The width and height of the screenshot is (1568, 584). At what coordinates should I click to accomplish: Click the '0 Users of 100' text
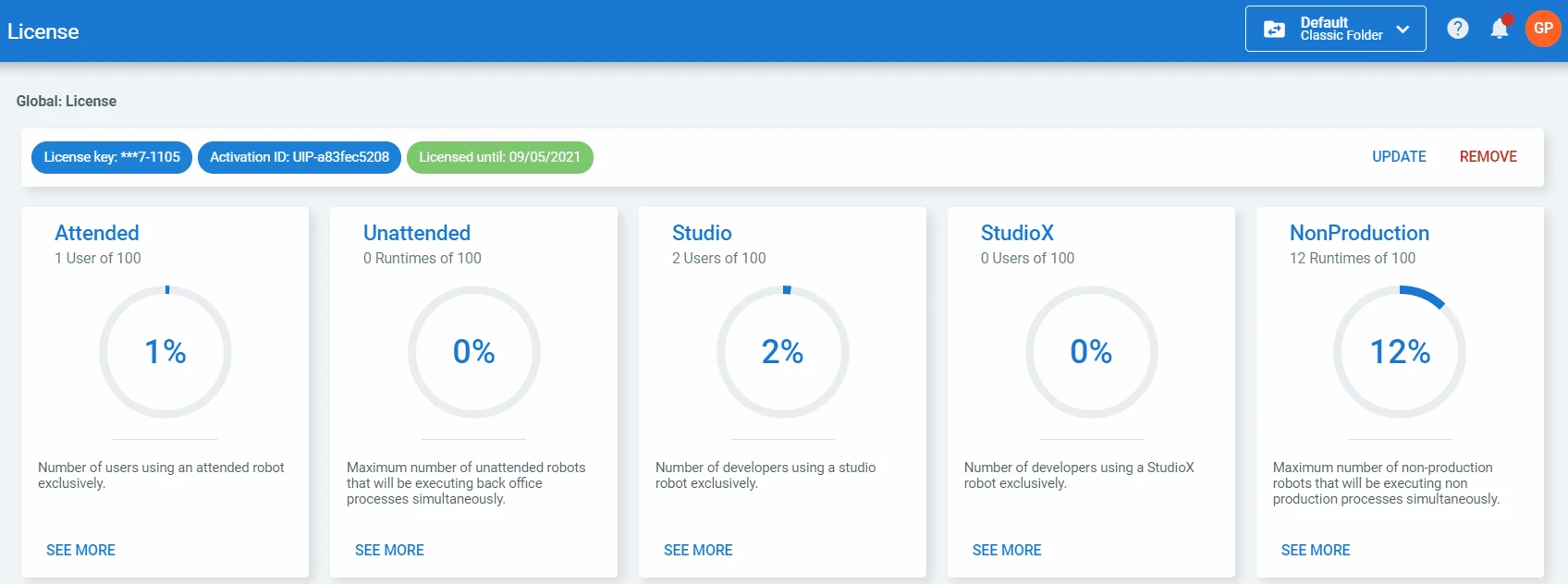click(1028, 259)
